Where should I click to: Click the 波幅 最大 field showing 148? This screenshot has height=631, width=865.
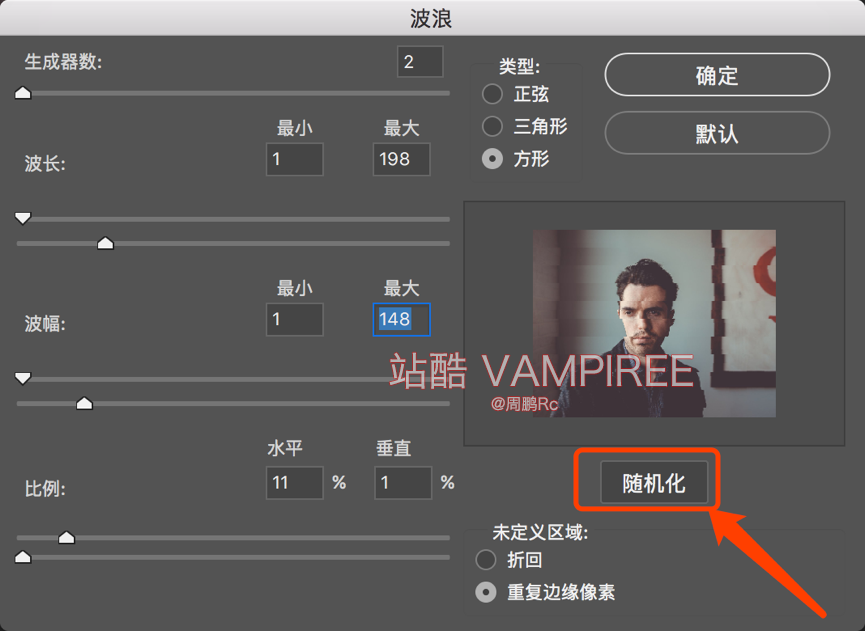402,319
